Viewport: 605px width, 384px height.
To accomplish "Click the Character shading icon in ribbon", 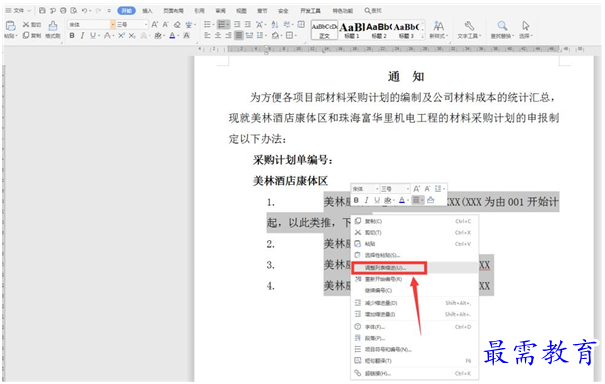I will click(186, 36).
